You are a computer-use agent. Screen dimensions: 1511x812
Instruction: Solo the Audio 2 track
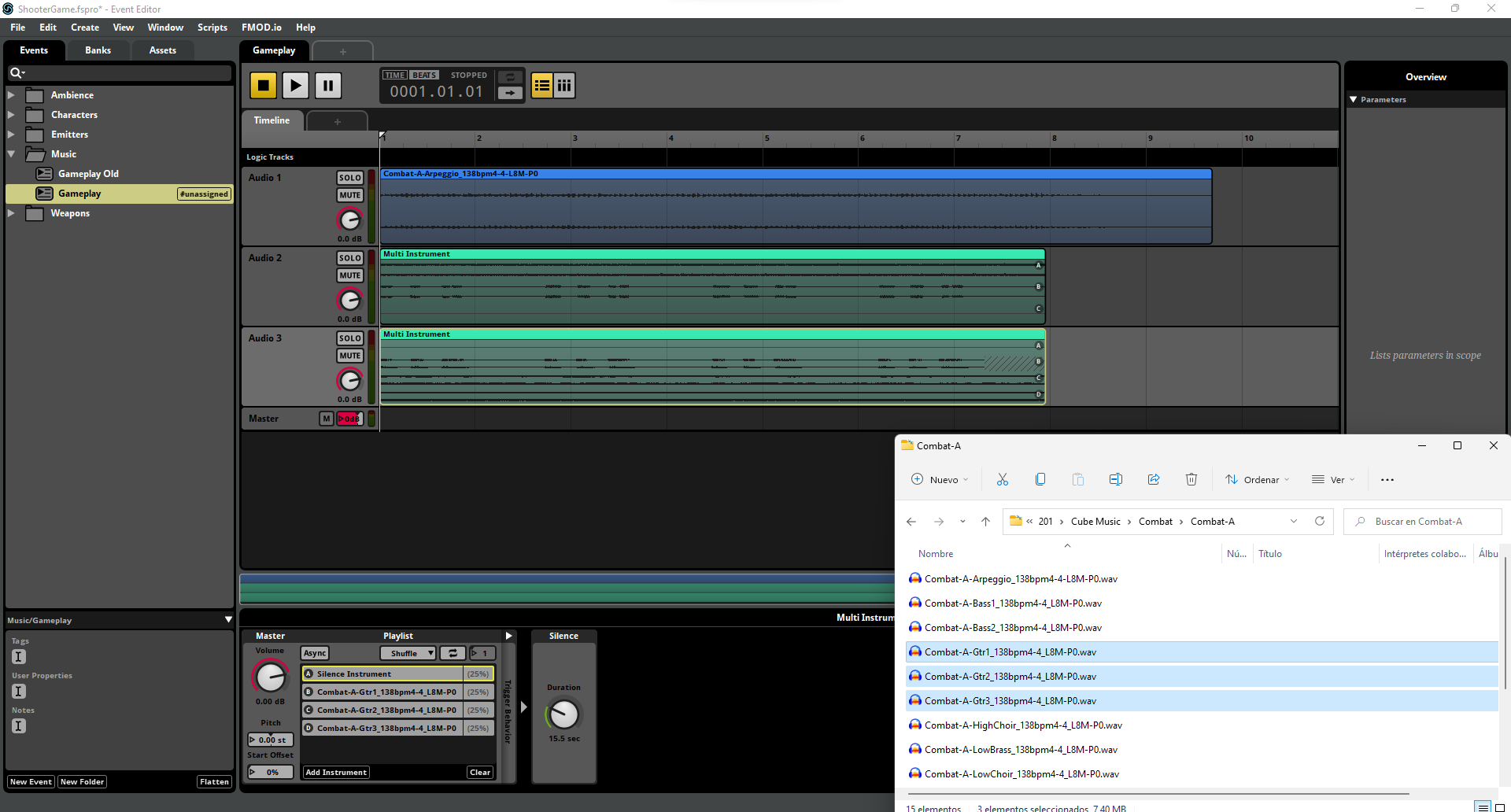pyautogui.click(x=350, y=258)
